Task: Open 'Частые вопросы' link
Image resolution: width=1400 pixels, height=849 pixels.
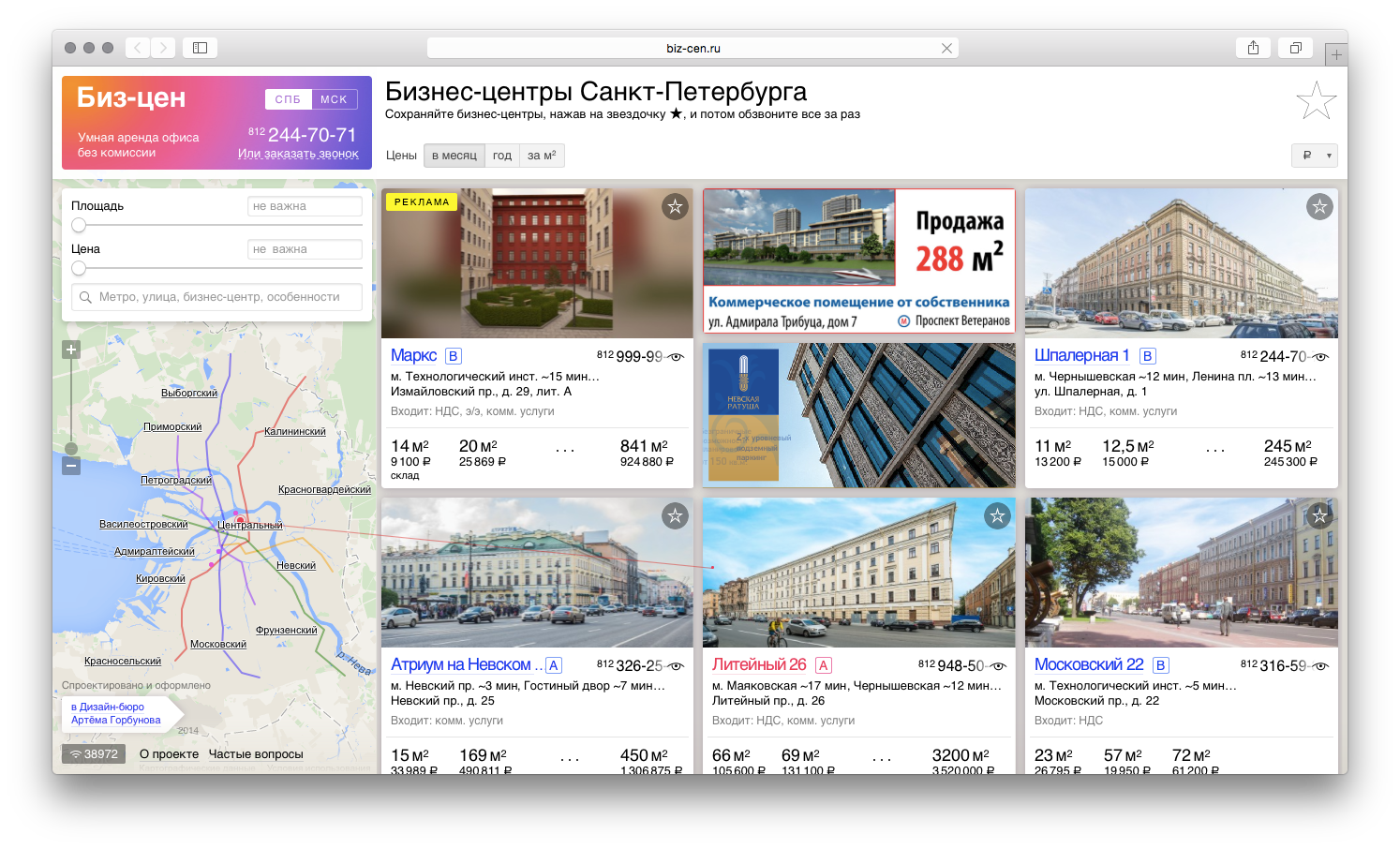Action: click(256, 754)
